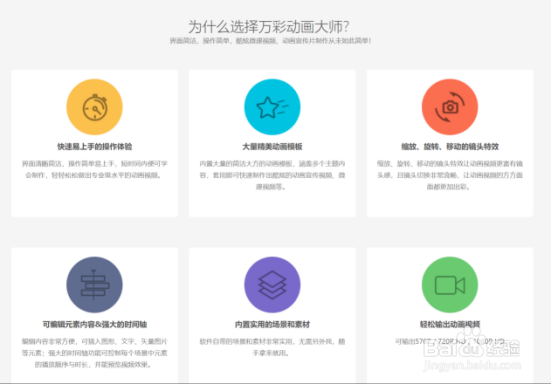The height and width of the screenshot is (385, 552).
Task: Click the description under 大量精美动画模板
Action: [272, 175]
